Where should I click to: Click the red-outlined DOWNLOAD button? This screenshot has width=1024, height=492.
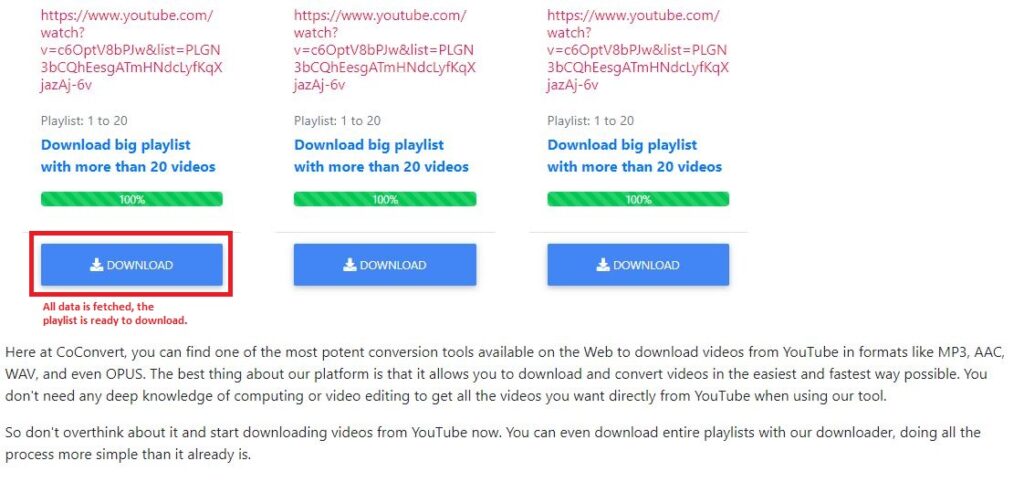click(132, 265)
